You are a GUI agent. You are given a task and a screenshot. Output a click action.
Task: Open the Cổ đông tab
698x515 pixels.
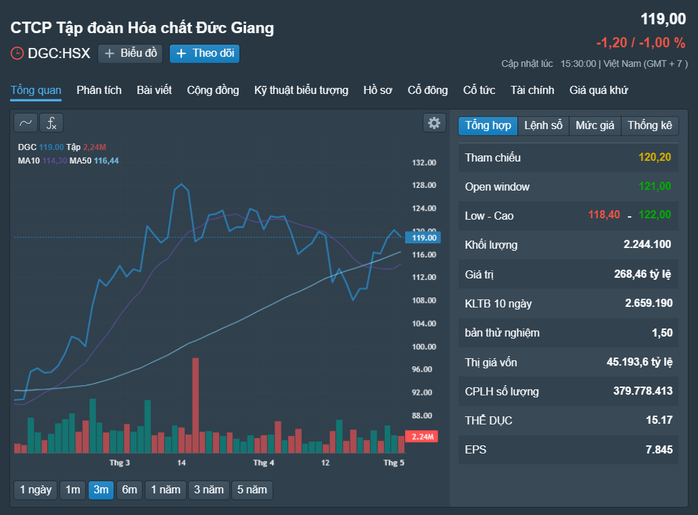[428, 90]
